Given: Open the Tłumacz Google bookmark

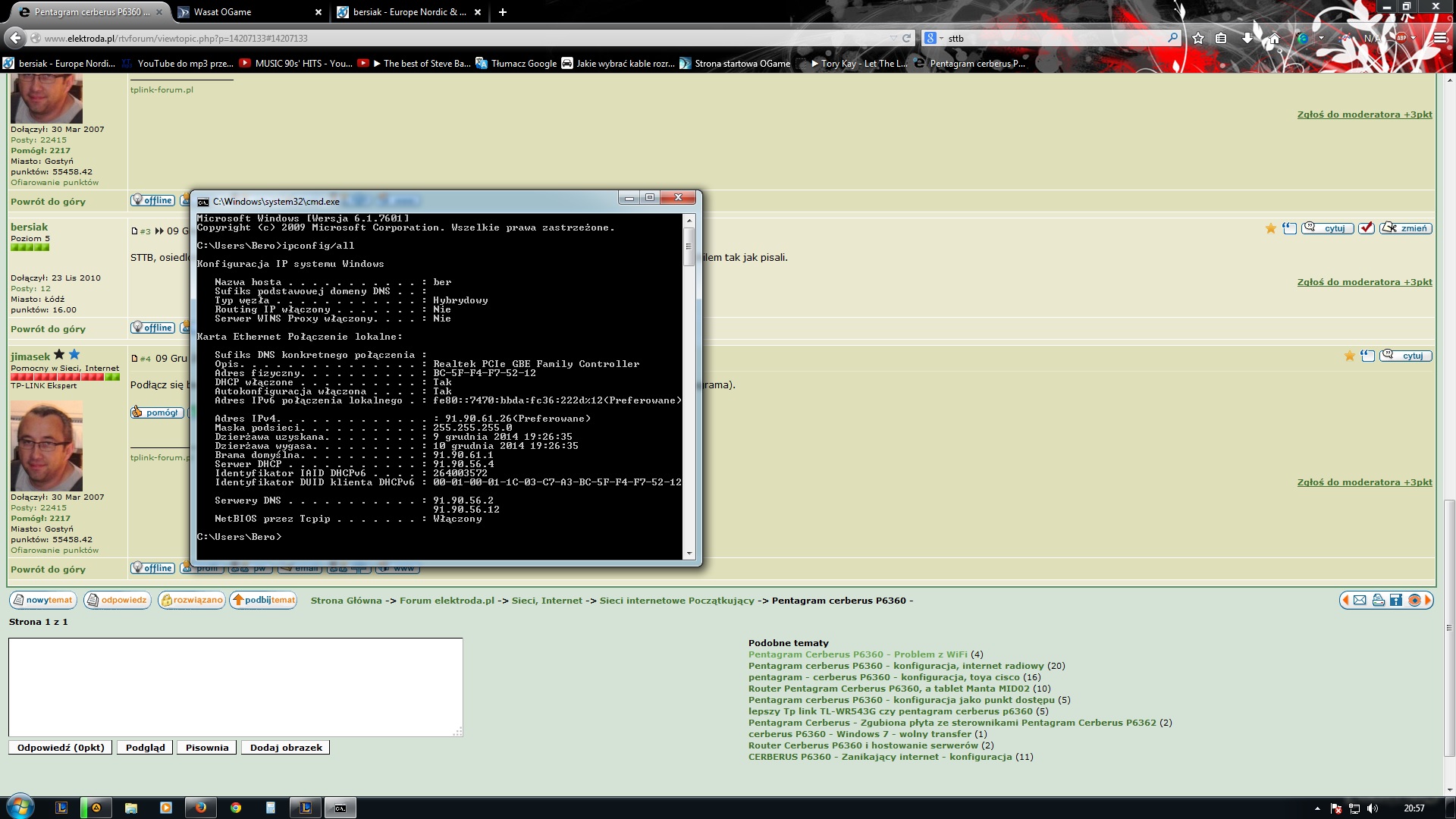Looking at the screenshot, I should tap(516, 64).
